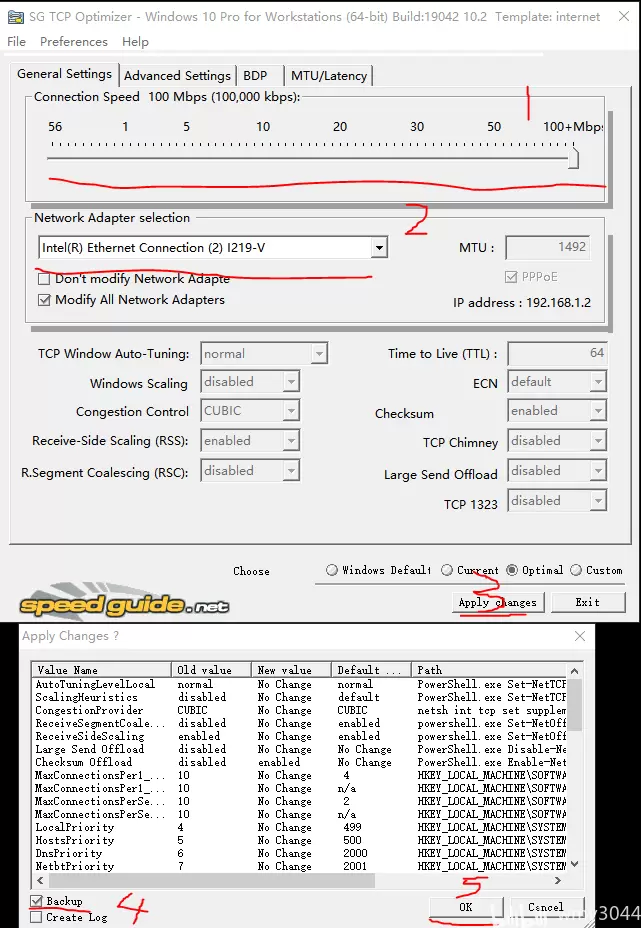Select the Custom radio button

(x=575, y=570)
